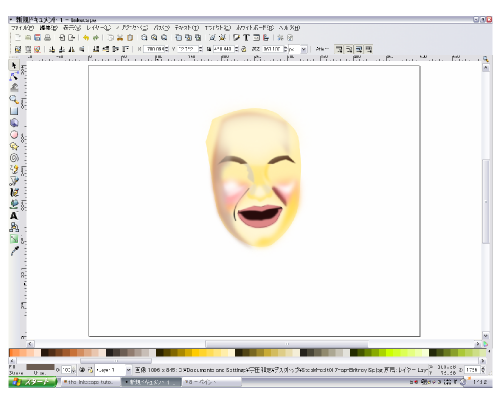The height and width of the screenshot is (400, 500).
Task: Toggle move gradients affect button
Action: (x=359, y=49)
